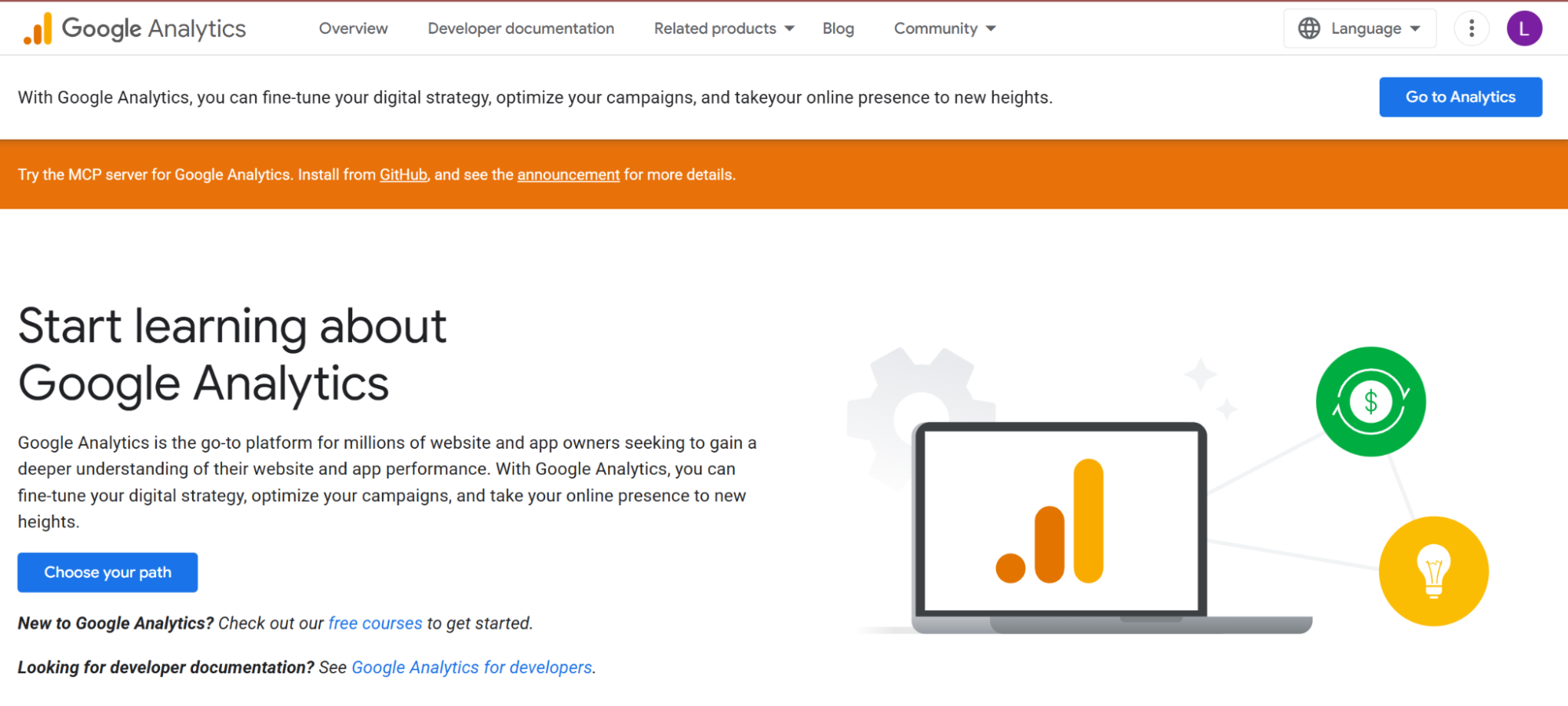Screen dimensions: 1568x706
Task: Click the globe language icon
Action: point(1308,28)
